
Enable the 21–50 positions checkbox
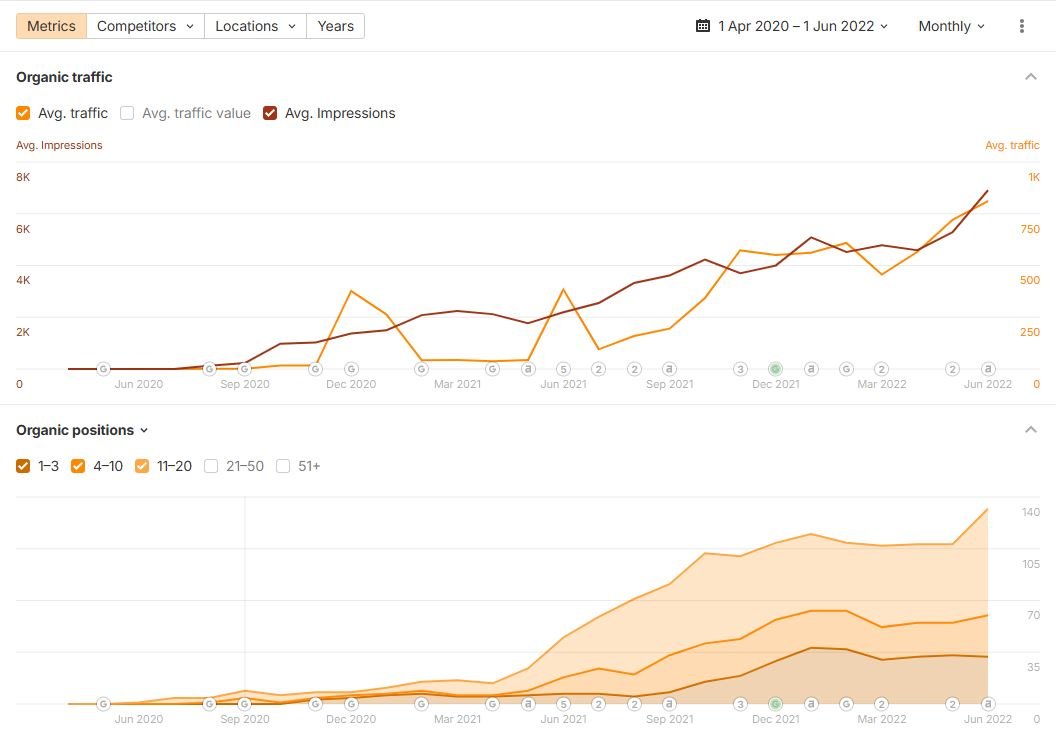click(x=211, y=466)
